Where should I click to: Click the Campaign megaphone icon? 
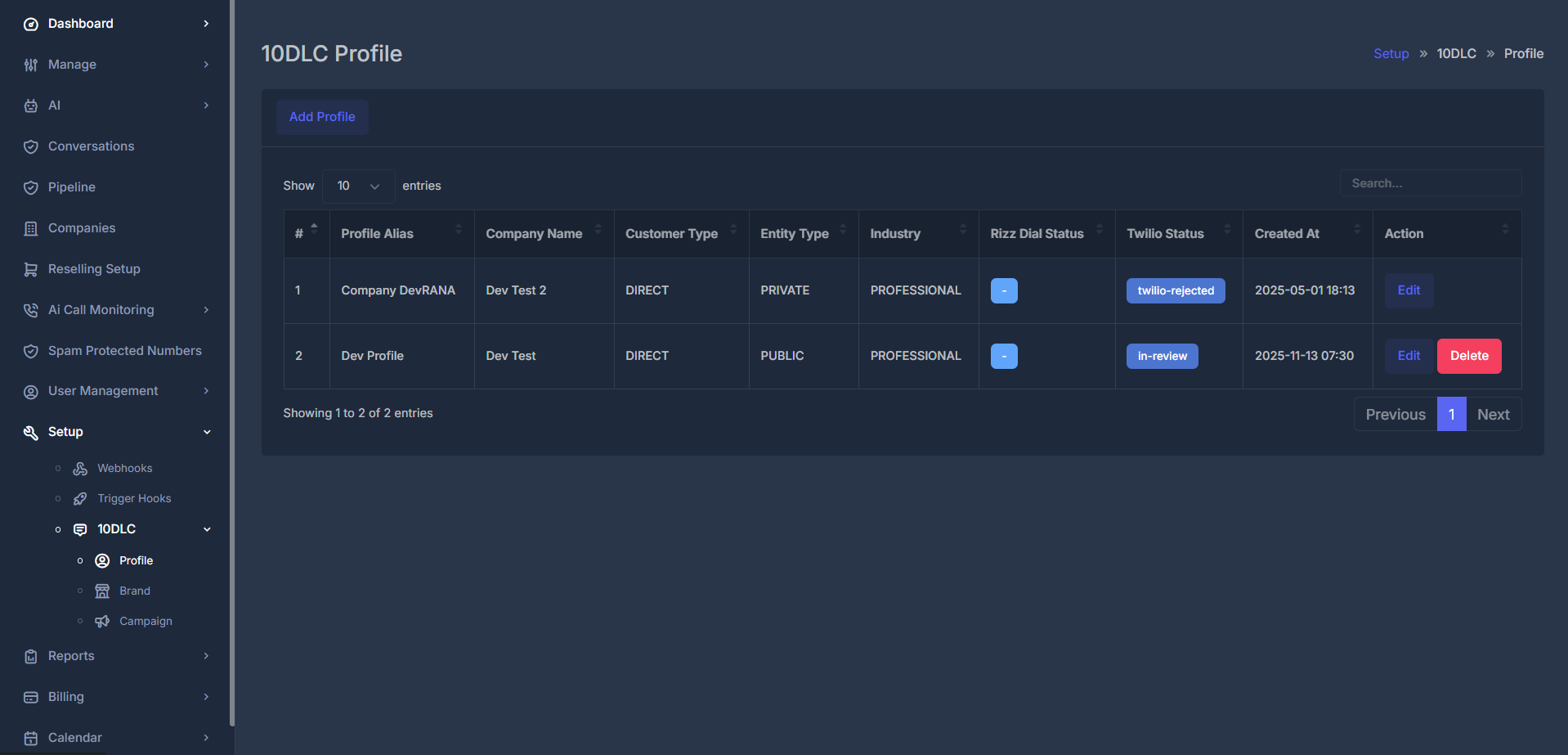click(x=101, y=621)
